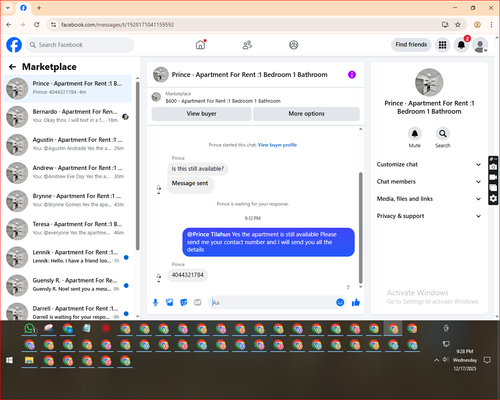The image size is (500, 400).
Task: Open the Bernardo apartment conversation
Action: coord(68,117)
